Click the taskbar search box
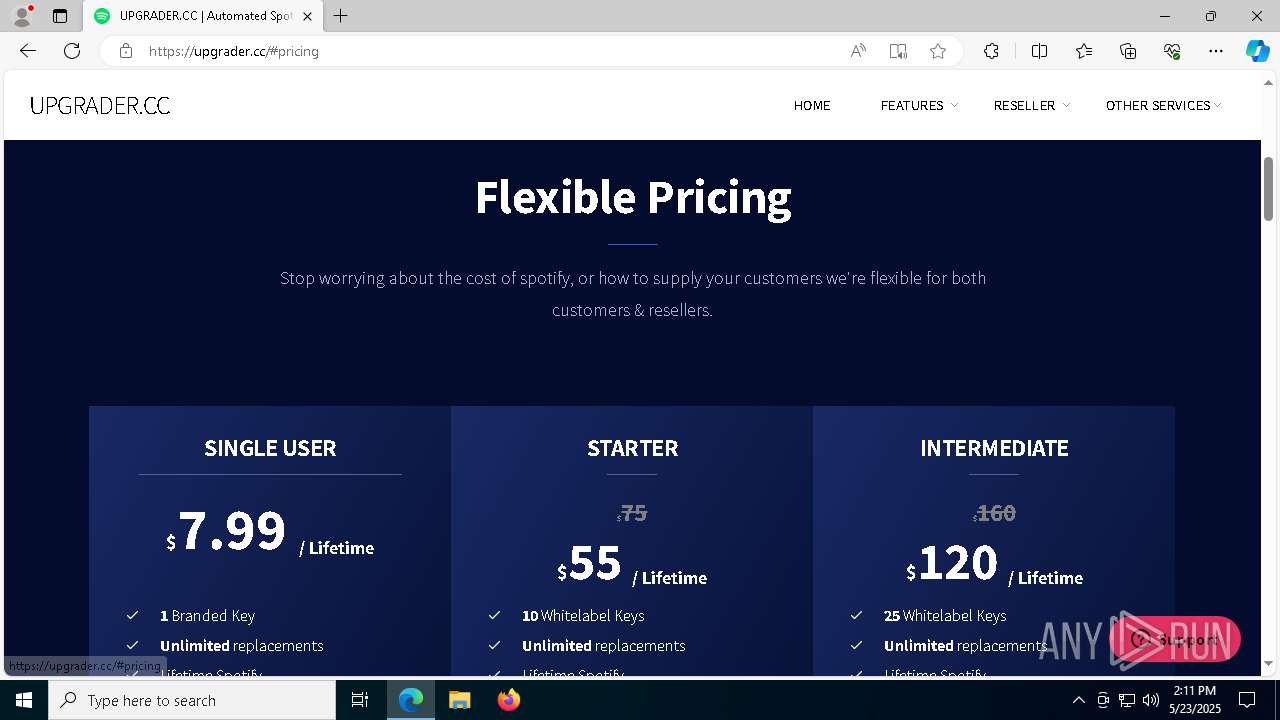 [x=192, y=700]
